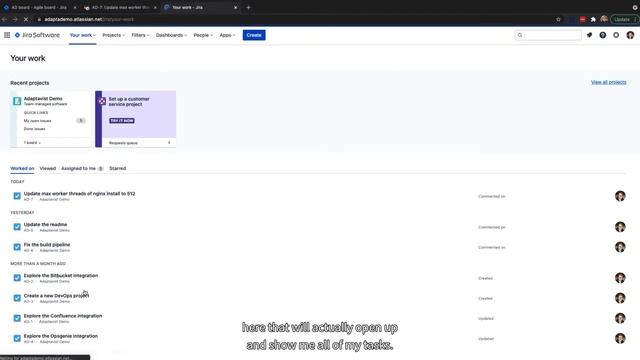Click the Chrome Update button
Viewport: 640px width, 360px height.
tap(624, 19)
